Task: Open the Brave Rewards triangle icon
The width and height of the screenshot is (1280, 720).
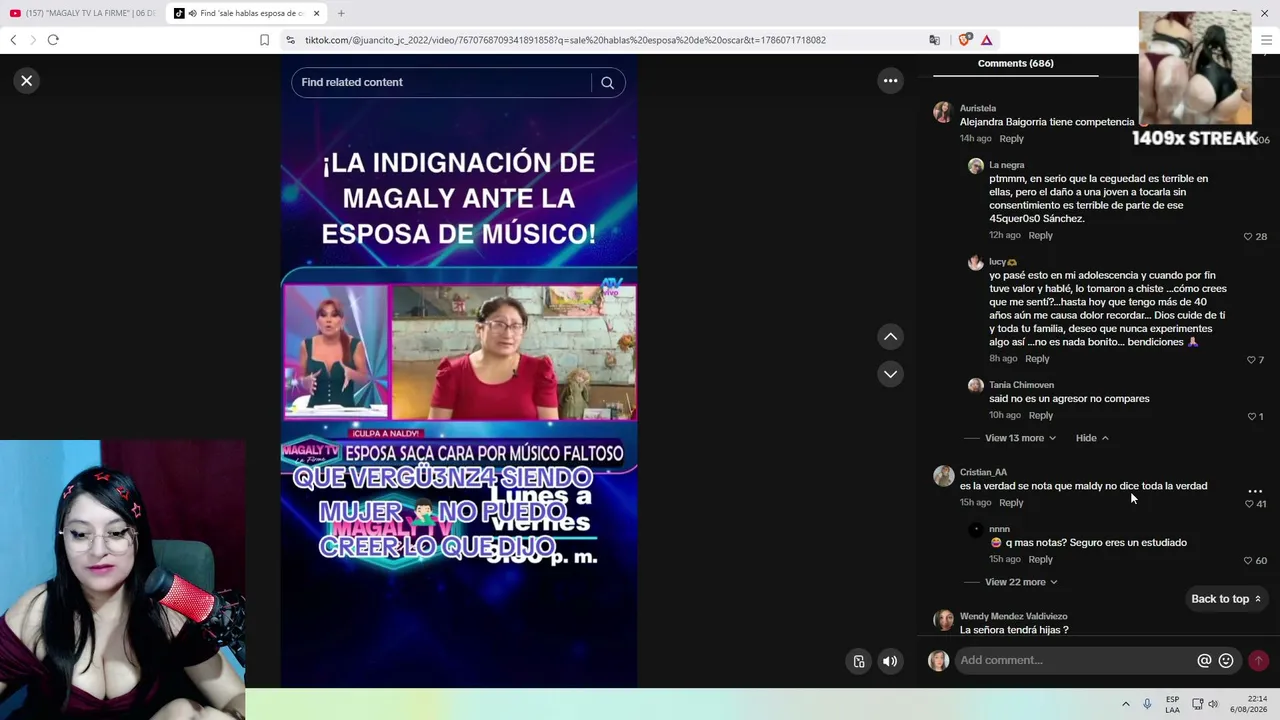Action: coord(986,40)
